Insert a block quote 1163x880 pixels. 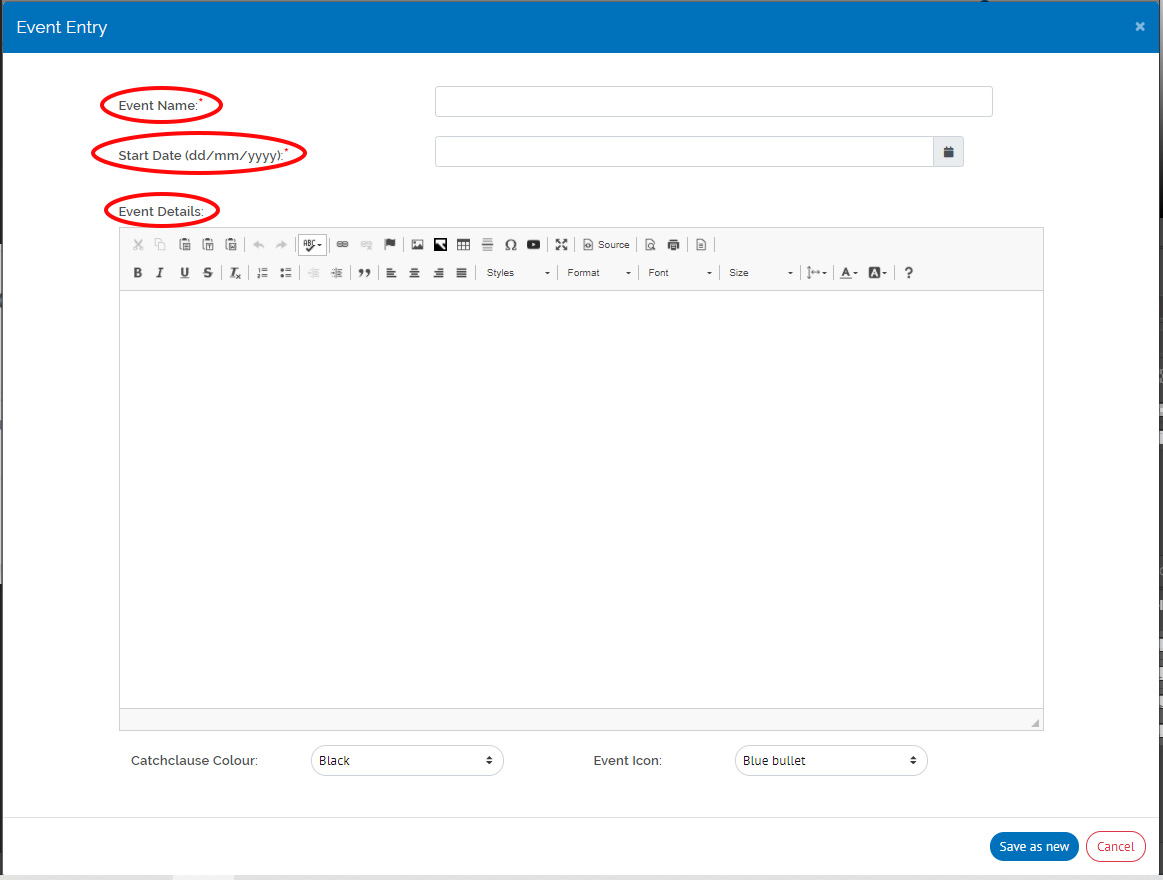(x=364, y=273)
